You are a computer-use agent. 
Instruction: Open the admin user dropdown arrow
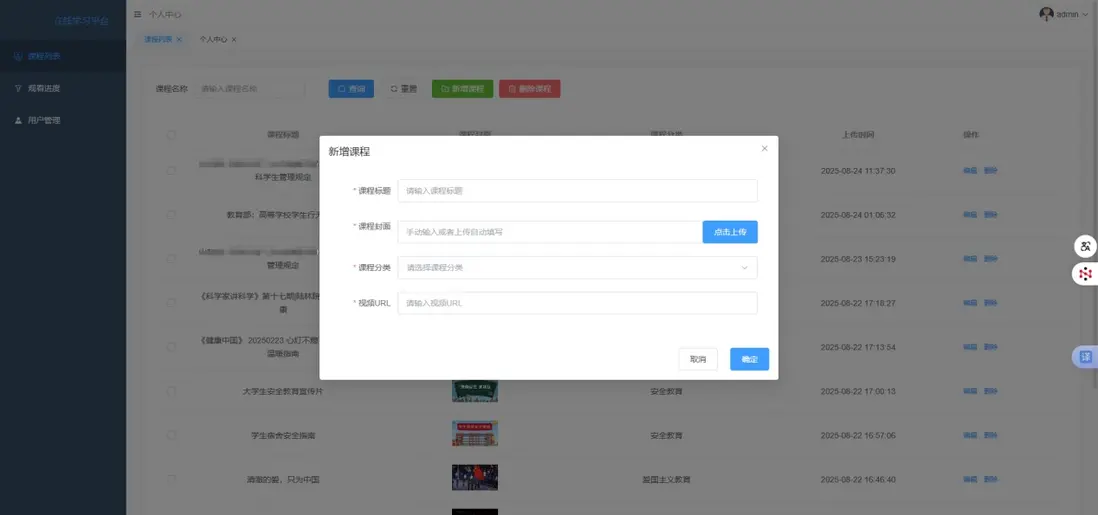(1085, 15)
